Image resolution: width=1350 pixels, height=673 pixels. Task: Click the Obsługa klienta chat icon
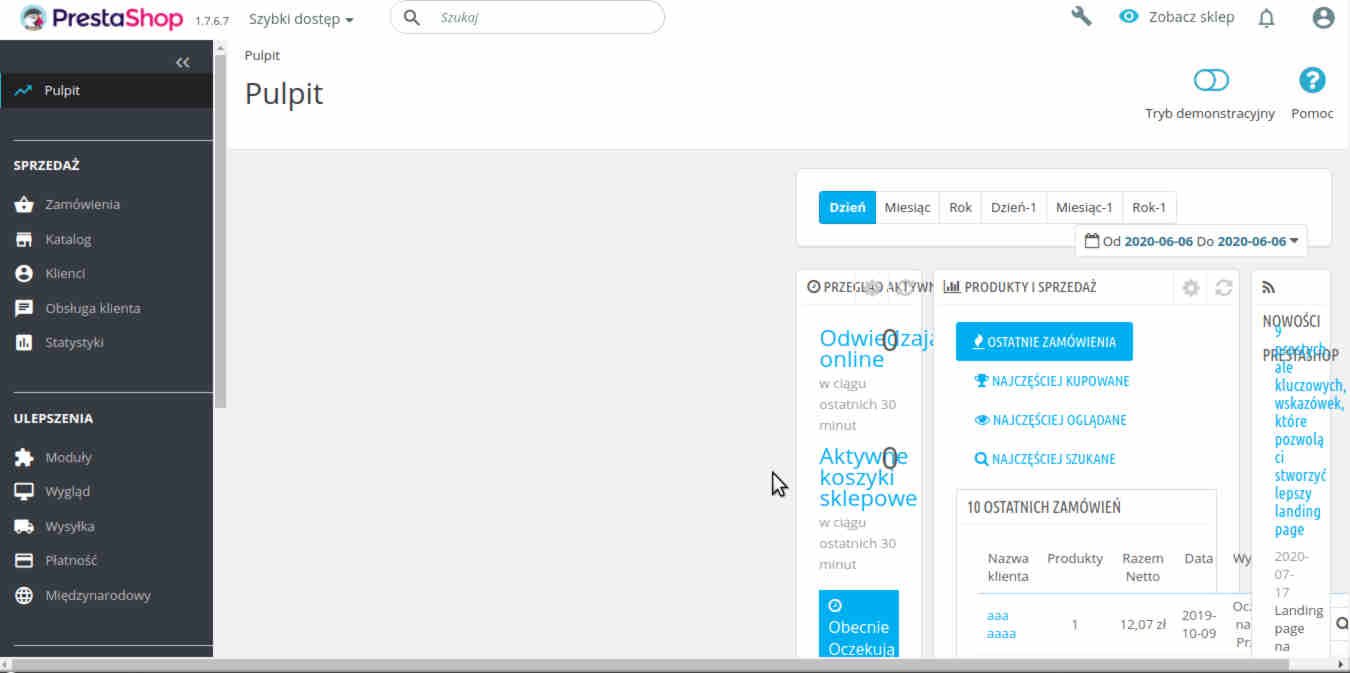click(24, 309)
